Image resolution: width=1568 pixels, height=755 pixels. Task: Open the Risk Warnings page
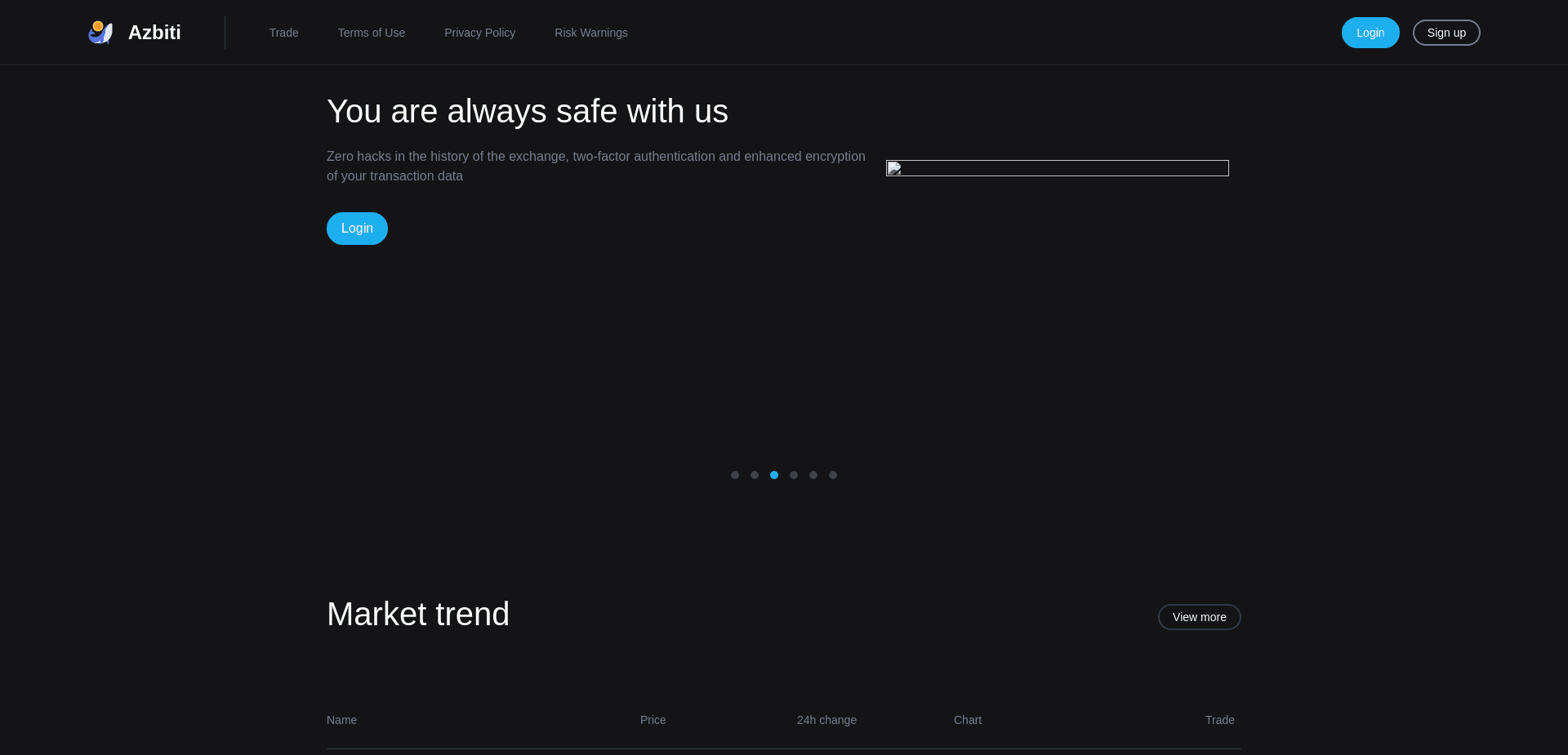click(x=590, y=33)
